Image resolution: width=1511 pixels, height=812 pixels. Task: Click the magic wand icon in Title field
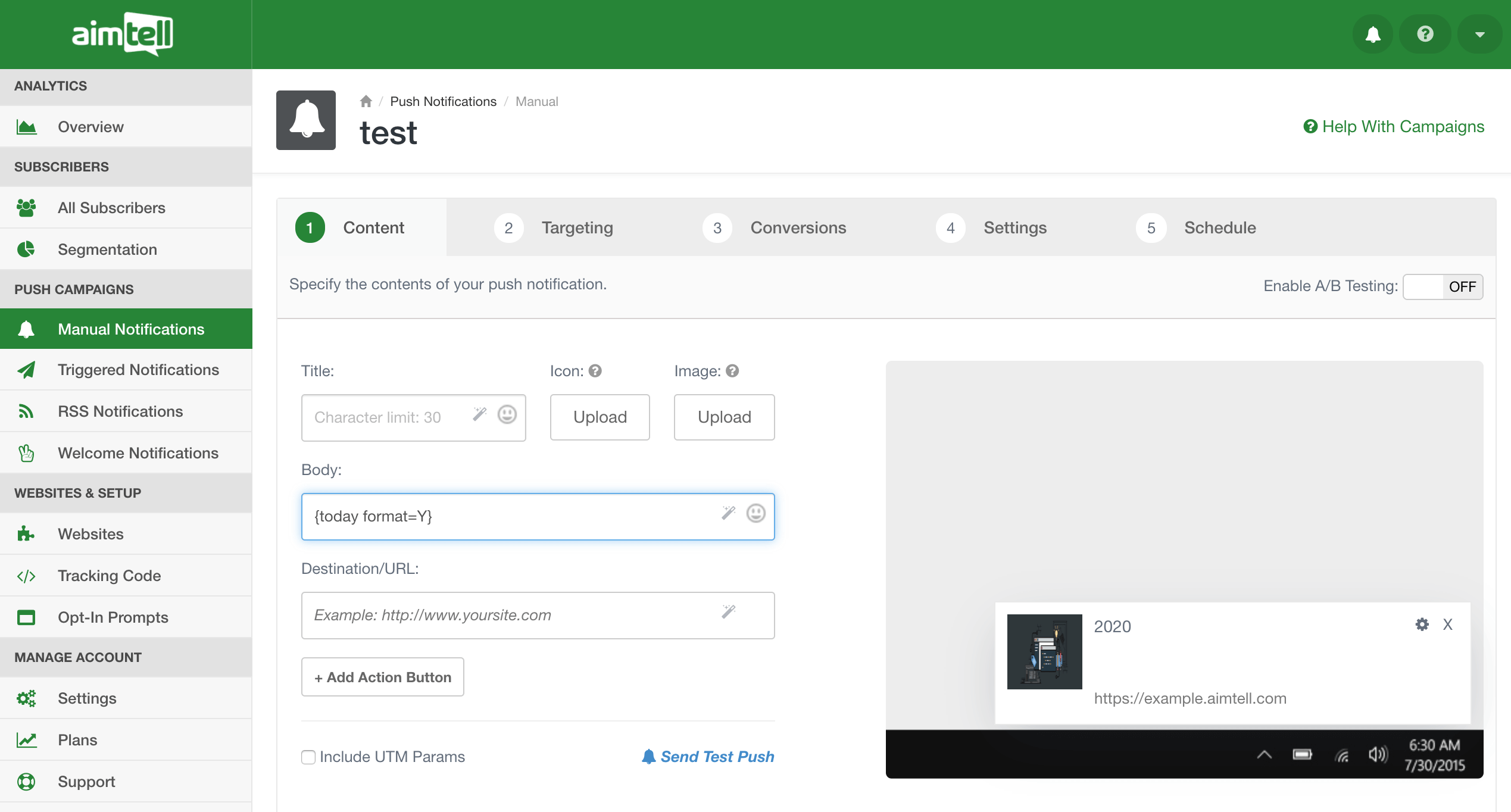[x=479, y=414]
